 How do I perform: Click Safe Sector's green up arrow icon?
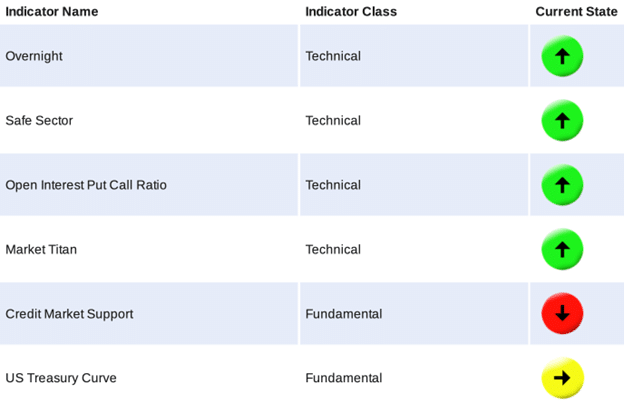coord(562,120)
